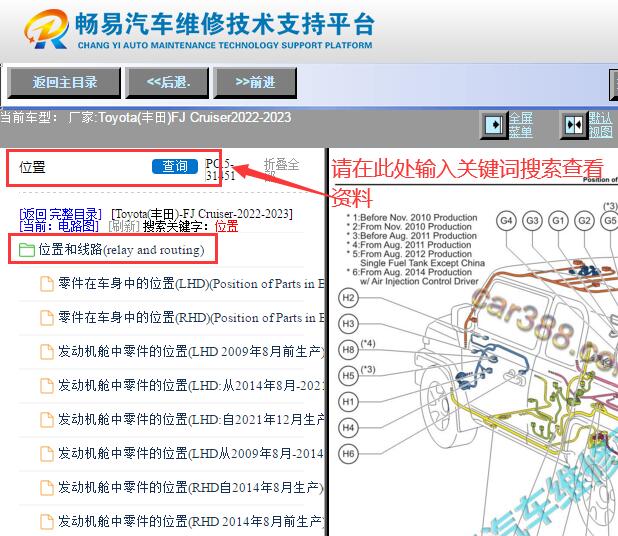618x536 pixels.
Task: Click 折叠全部 to collapse all
Action: [x=281, y=168]
